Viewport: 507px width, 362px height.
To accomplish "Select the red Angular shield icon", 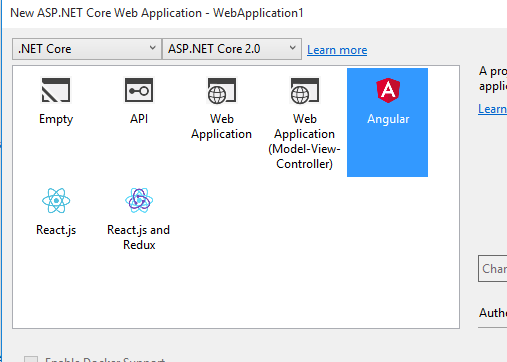I will 388,90.
